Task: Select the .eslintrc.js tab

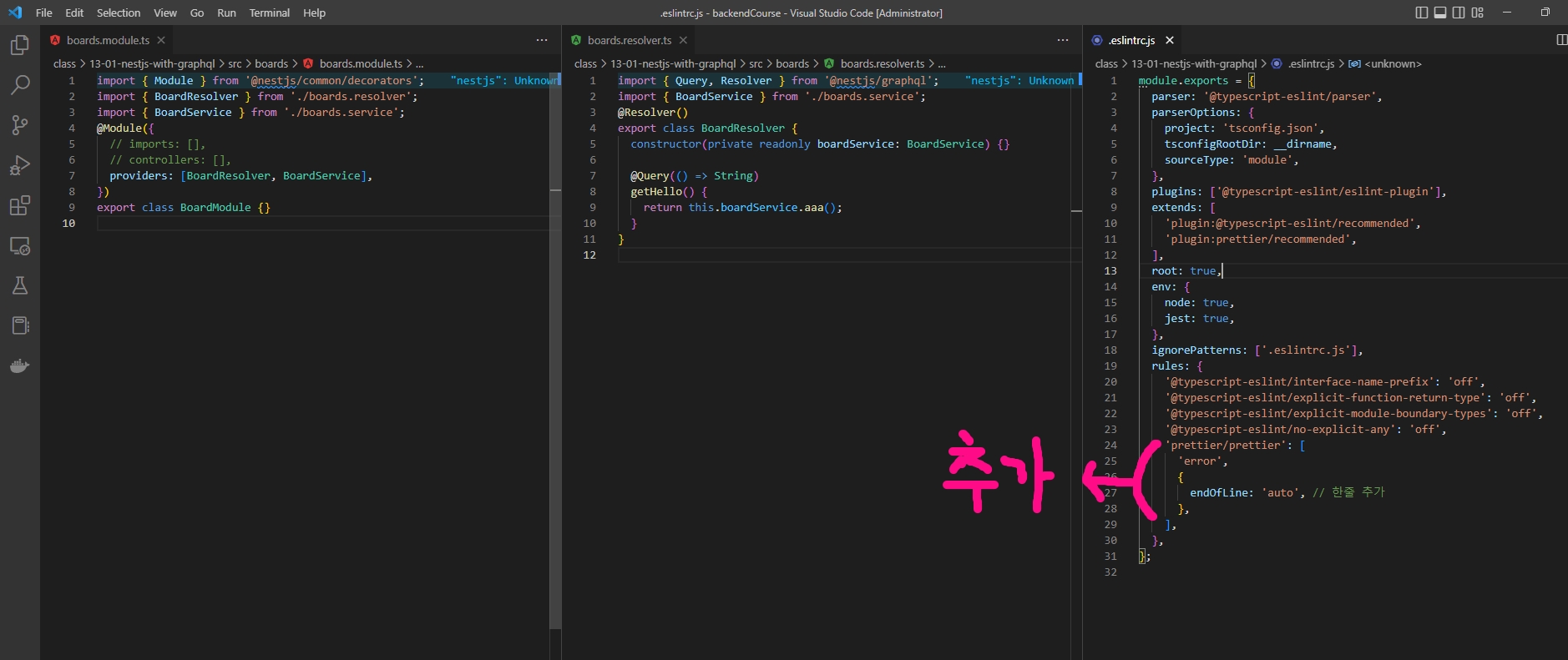Action: 1131,40
